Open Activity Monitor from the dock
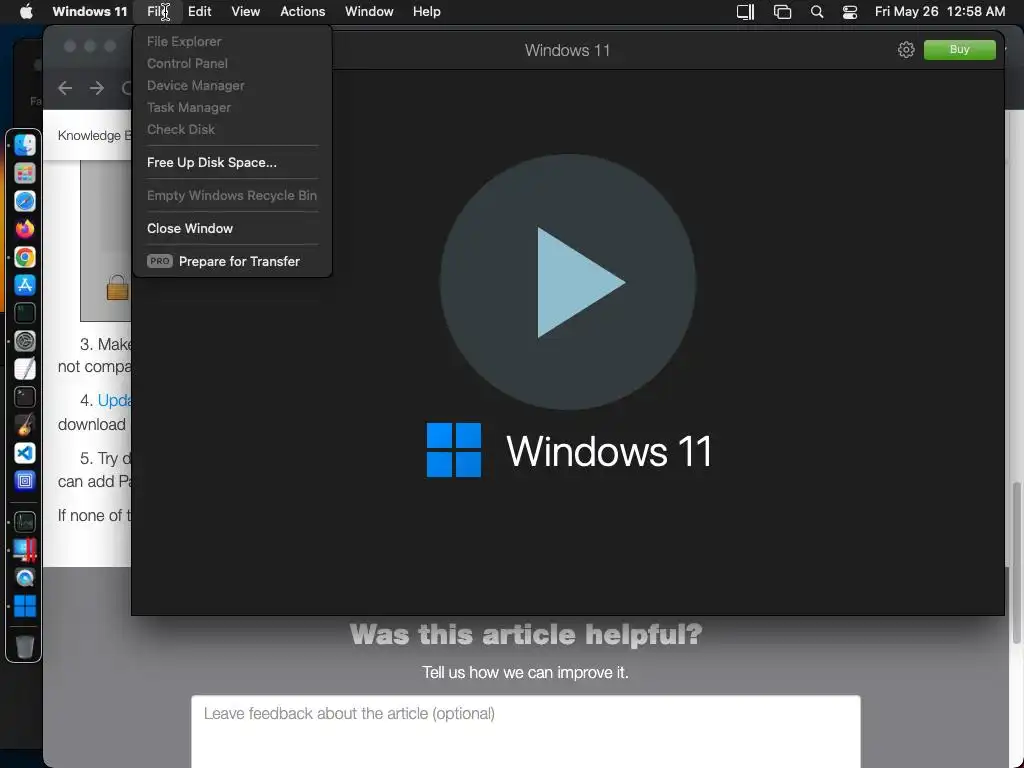This screenshot has width=1024, height=768. (x=25, y=522)
